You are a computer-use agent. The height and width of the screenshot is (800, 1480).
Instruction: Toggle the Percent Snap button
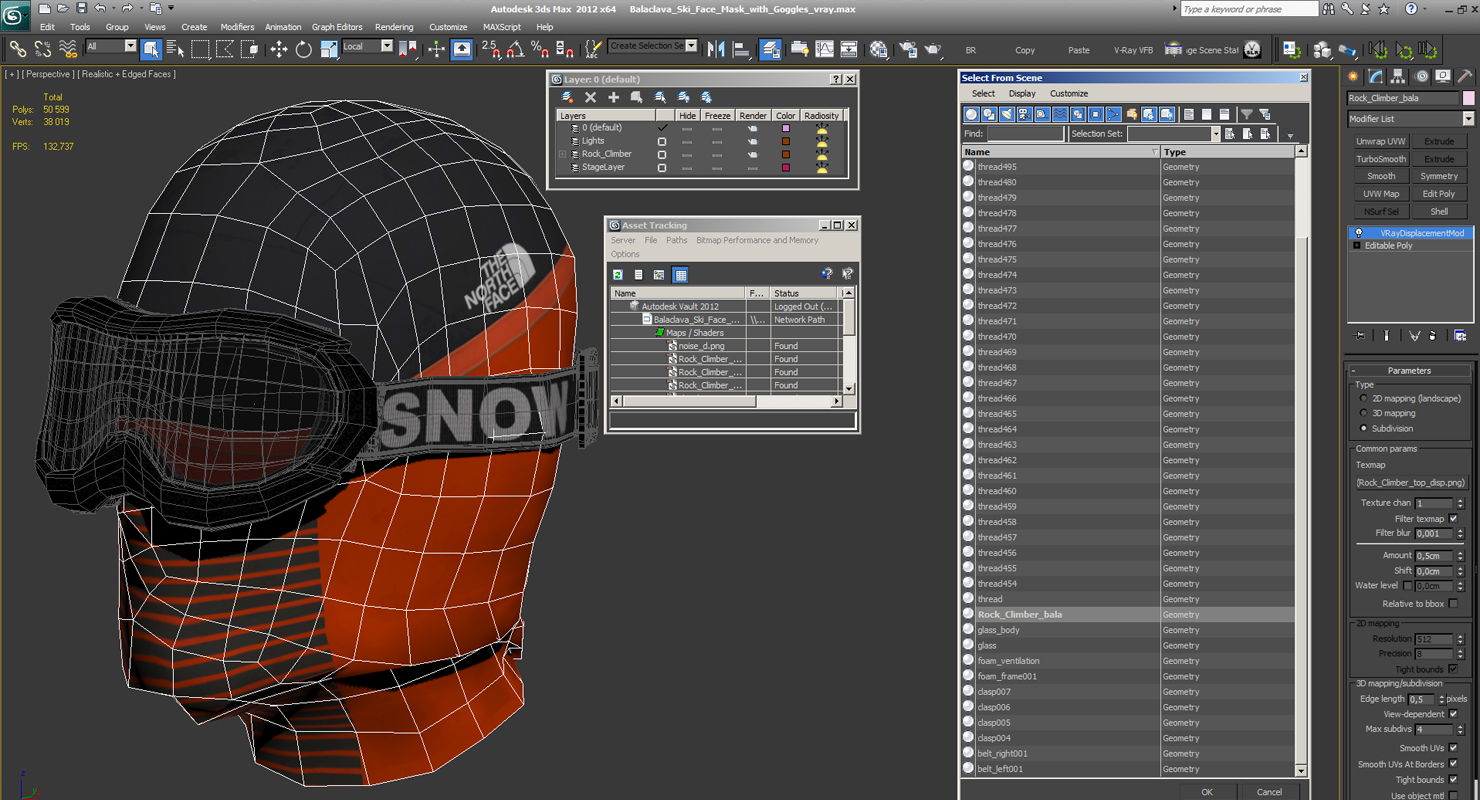click(x=540, y=48)
